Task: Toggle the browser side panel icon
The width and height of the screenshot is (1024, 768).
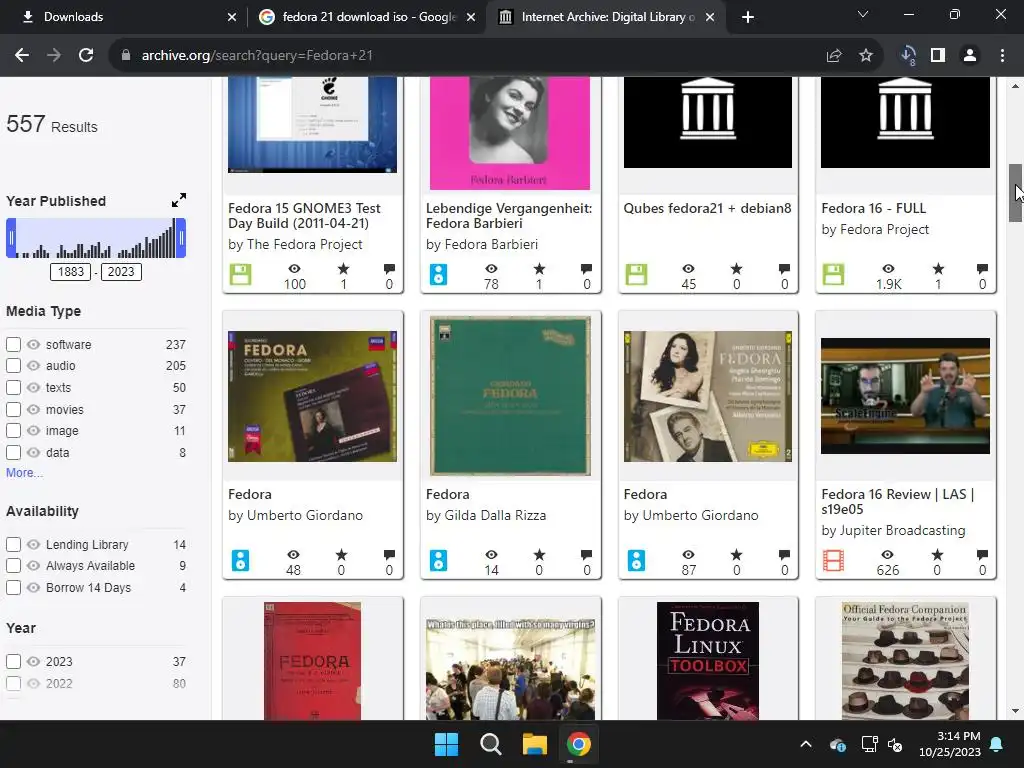Action: [x=938, y=56]
